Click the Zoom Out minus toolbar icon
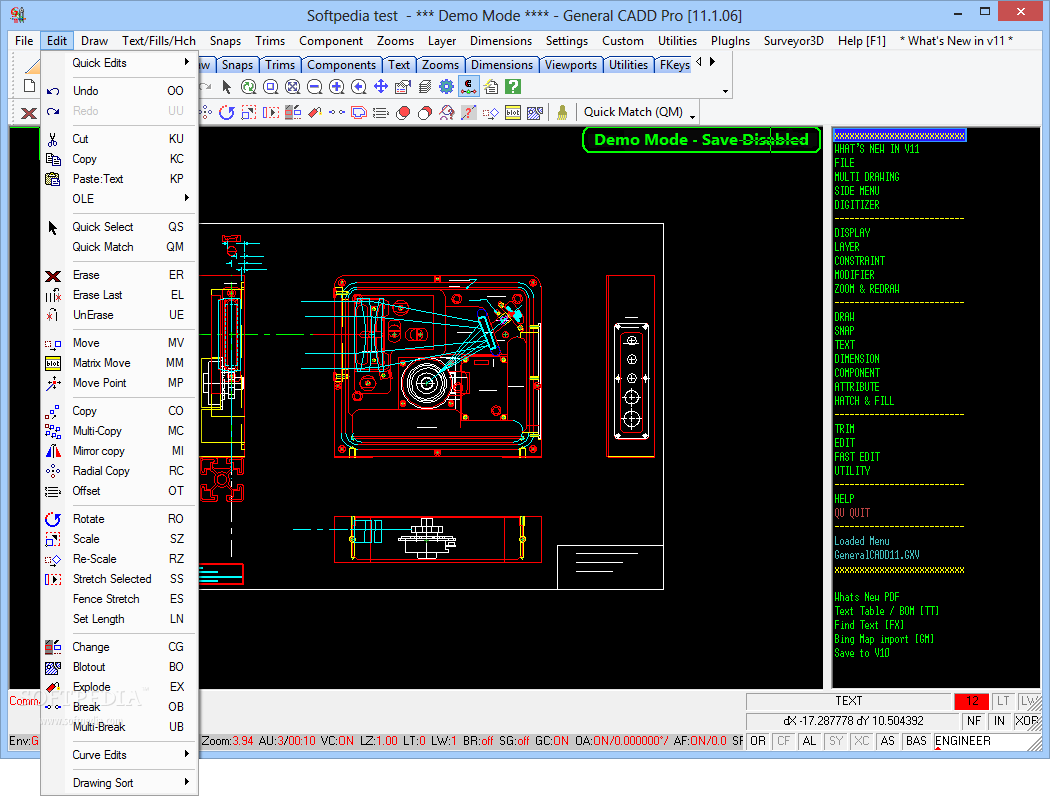Viewport: 1050px width, 796px height. [x=315, y=87]
